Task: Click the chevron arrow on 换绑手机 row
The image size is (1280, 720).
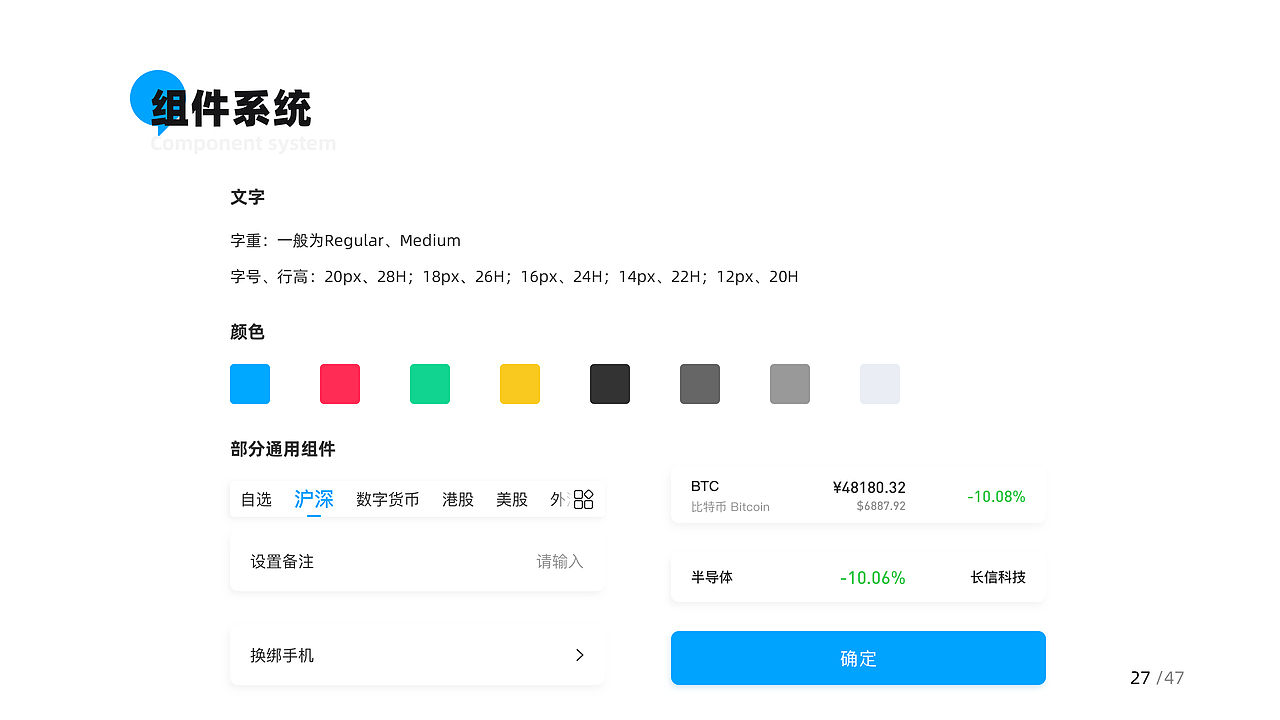Action: [x=580, y=655]
